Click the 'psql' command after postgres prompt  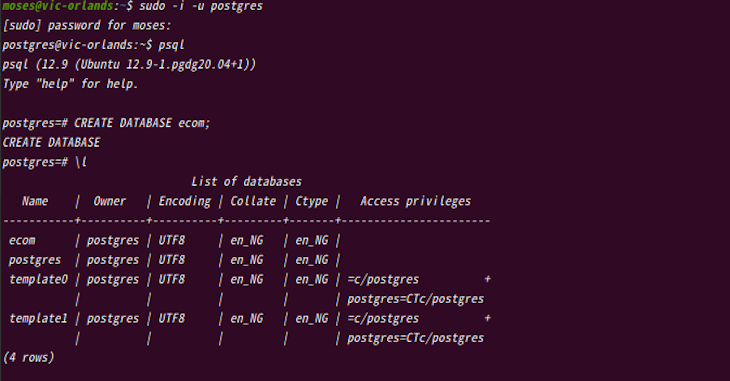(171, 45)
